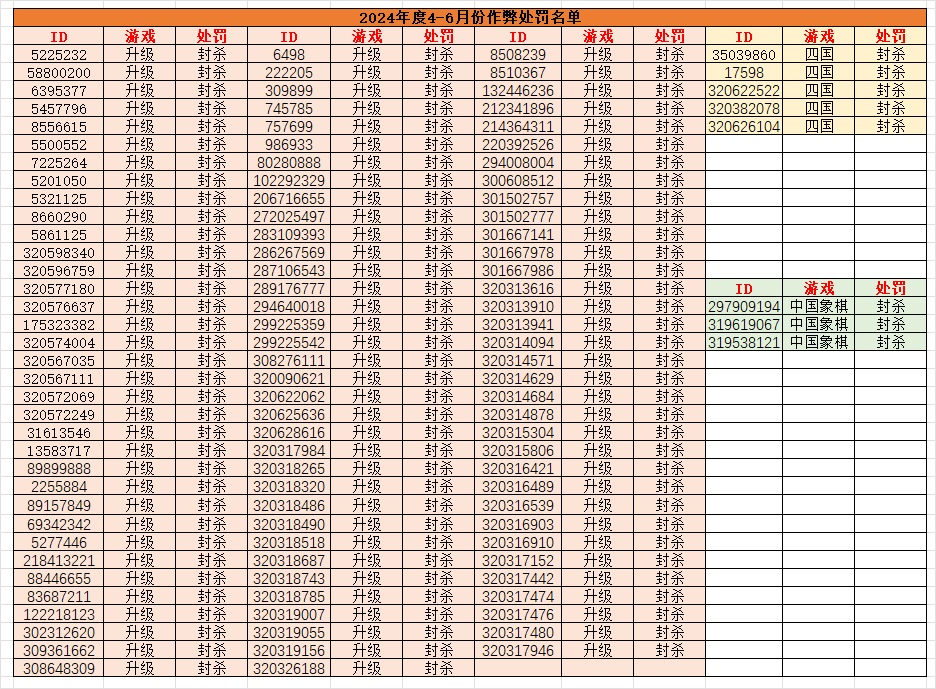Select ID cell 132446236
Image resolution: width=936 pixels, height=689 pixels.
(x=518, y=91)
